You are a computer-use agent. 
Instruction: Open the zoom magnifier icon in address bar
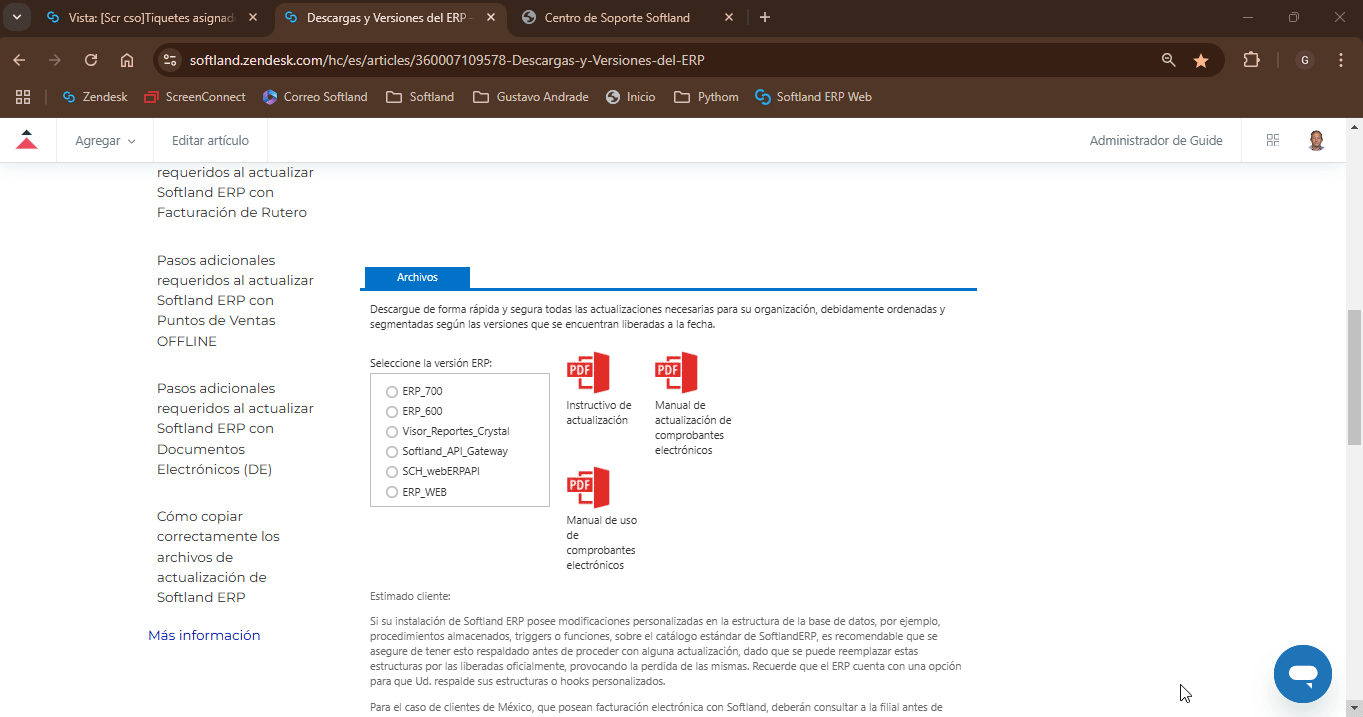[1168, 60]
